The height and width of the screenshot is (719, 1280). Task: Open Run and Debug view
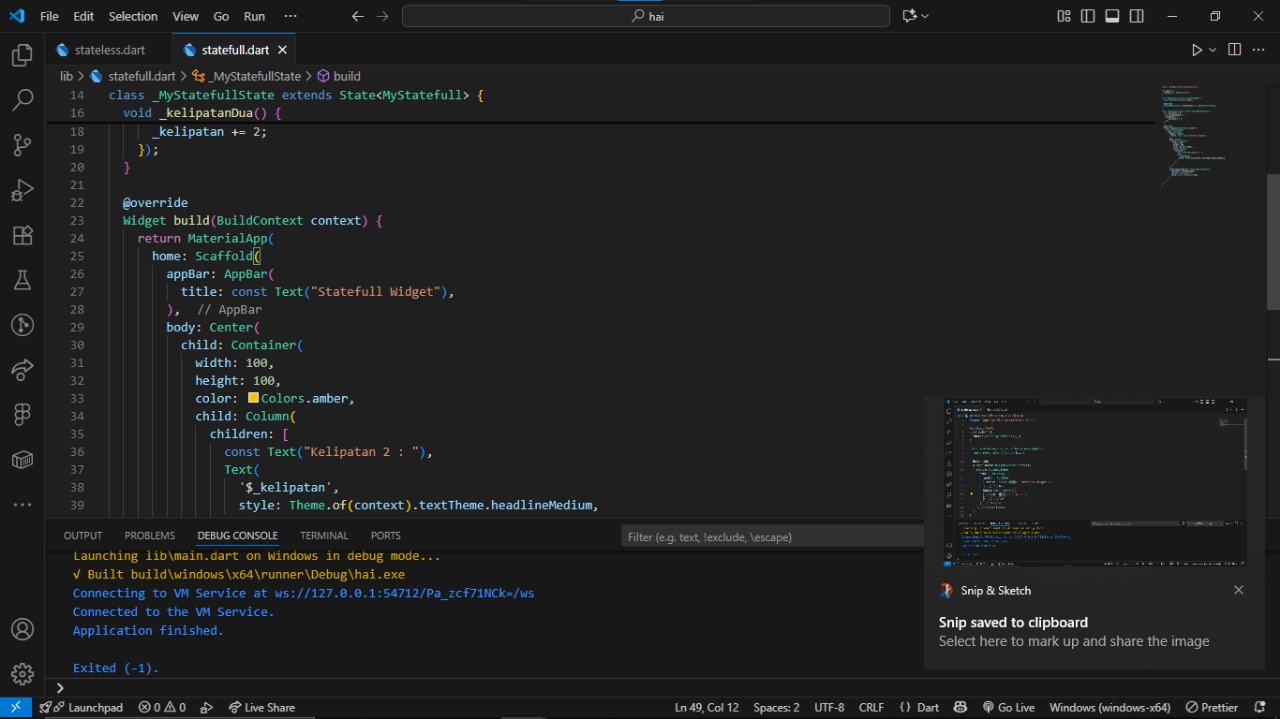pyautogui.click(x=22, y=190)
